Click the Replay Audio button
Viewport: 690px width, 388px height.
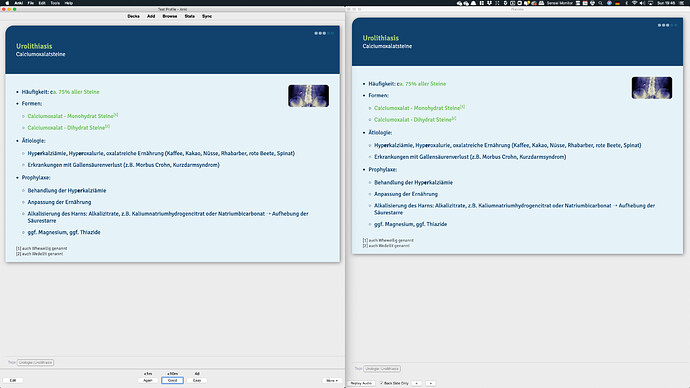[x=361, y=383]
